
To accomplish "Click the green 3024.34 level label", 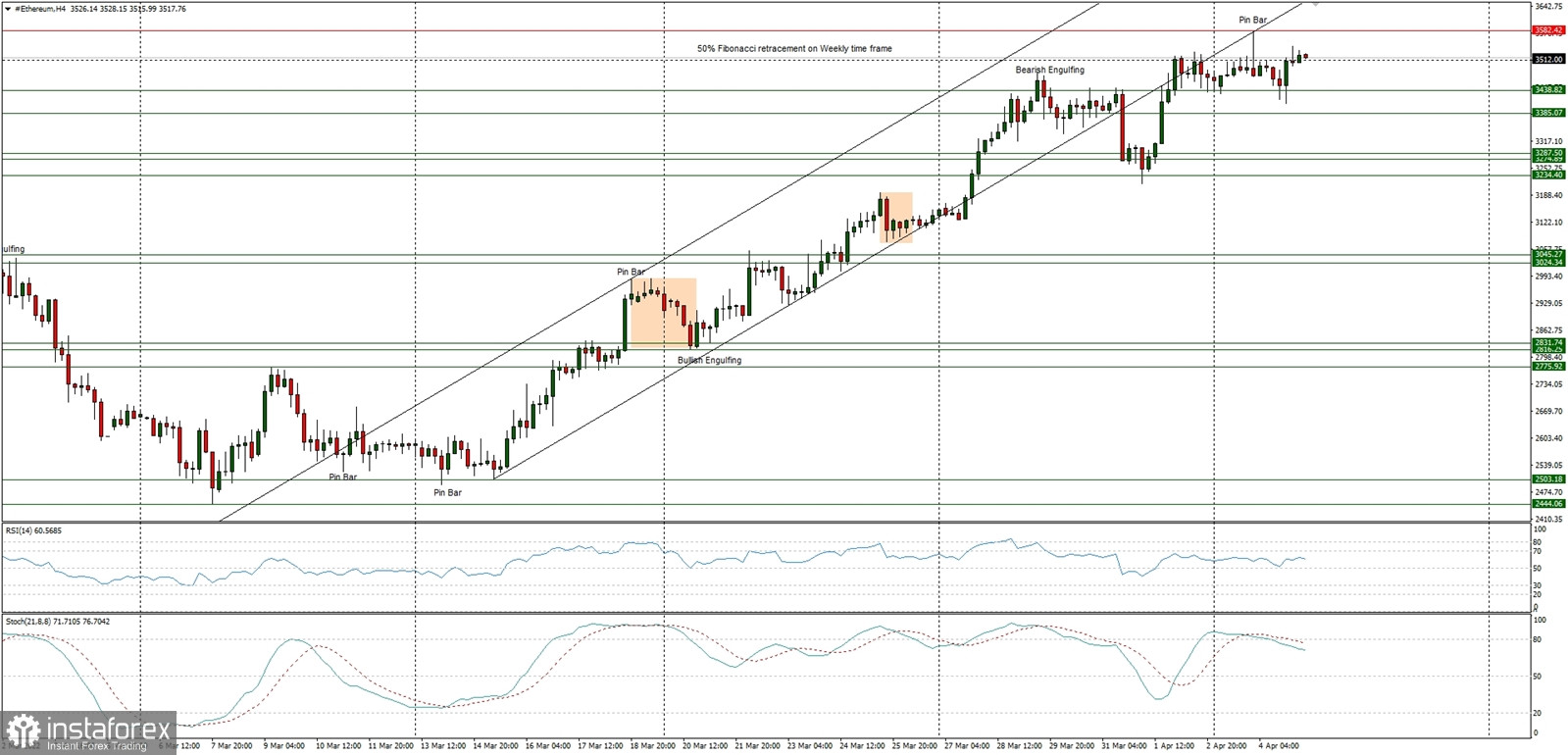I will [x=1548, y=263].
